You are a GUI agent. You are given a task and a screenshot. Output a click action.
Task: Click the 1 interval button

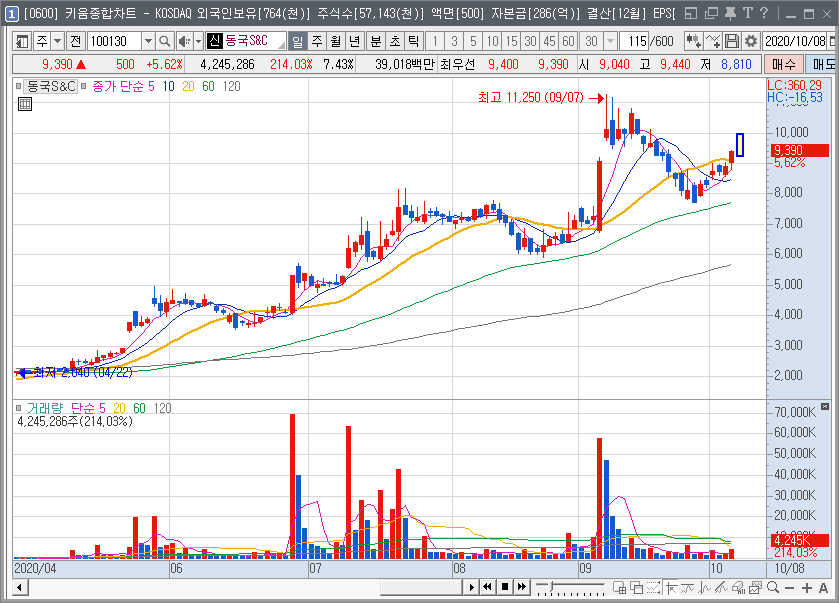(x=435, y=41)
